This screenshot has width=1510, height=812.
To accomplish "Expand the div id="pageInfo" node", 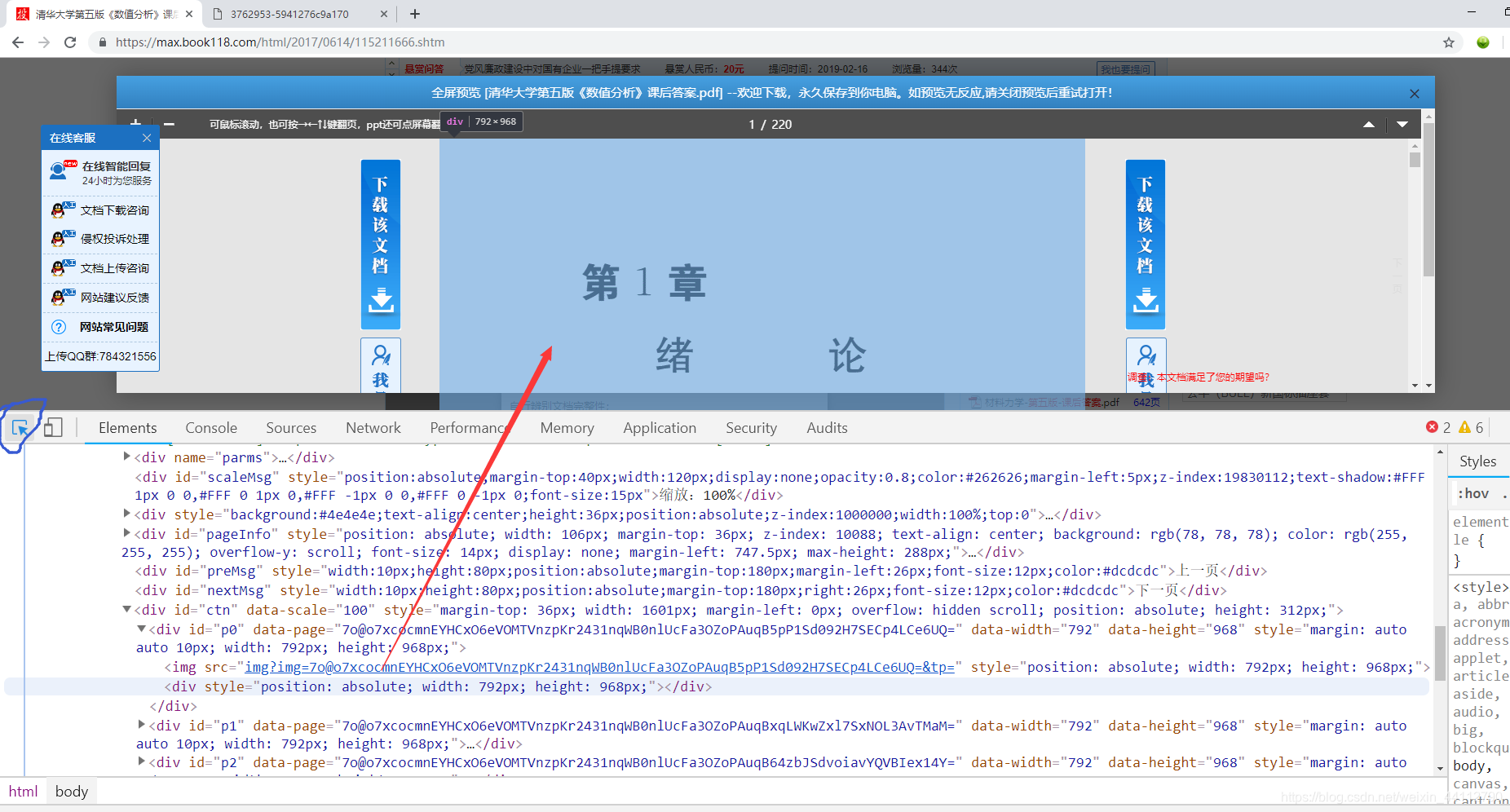I will (126, 533).
